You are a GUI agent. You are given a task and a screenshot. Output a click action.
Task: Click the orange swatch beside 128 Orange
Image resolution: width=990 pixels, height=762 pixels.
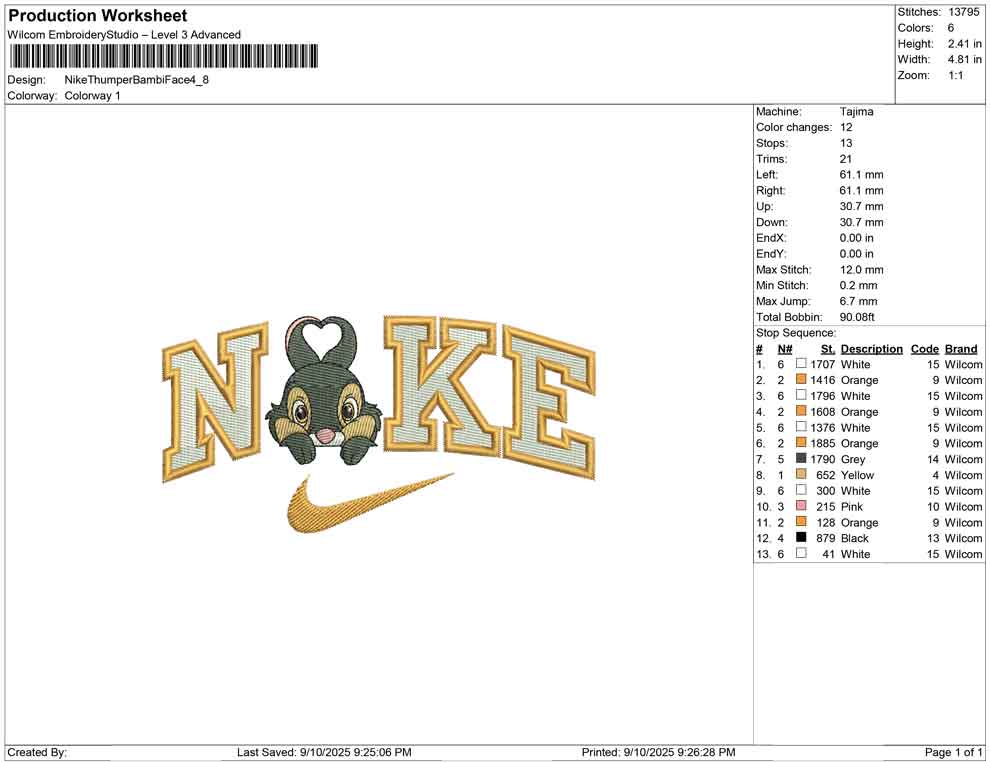(801, 521)
